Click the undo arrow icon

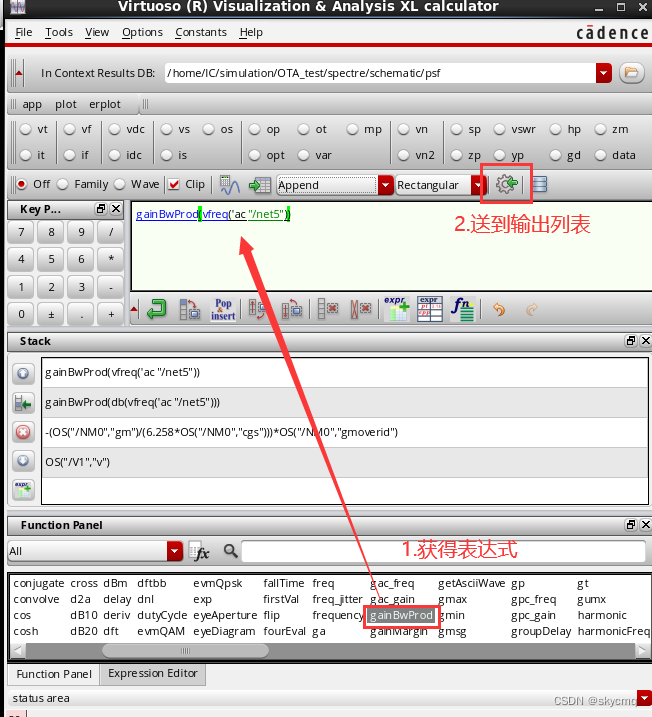tap(499, 310)
